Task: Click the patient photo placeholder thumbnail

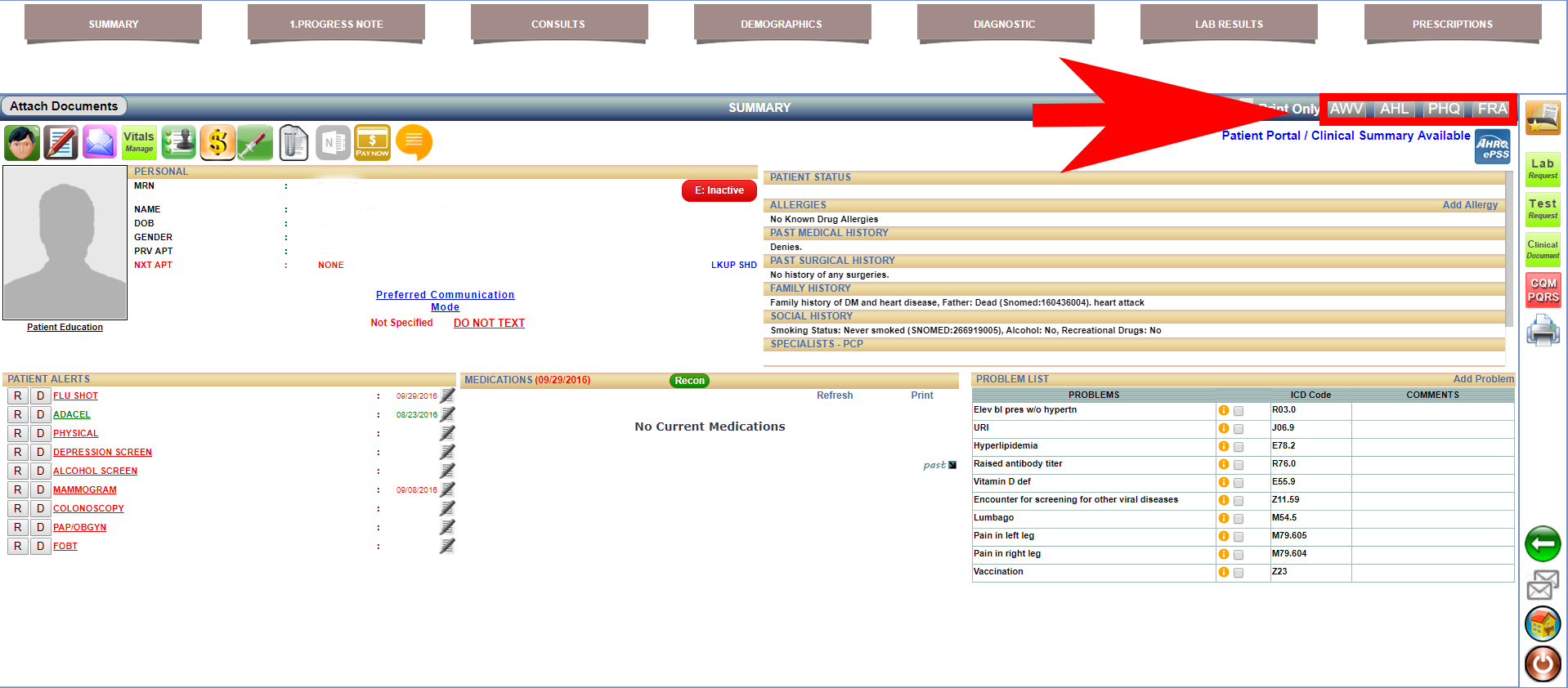Action: pyautogui.click(x=65, y=243)
